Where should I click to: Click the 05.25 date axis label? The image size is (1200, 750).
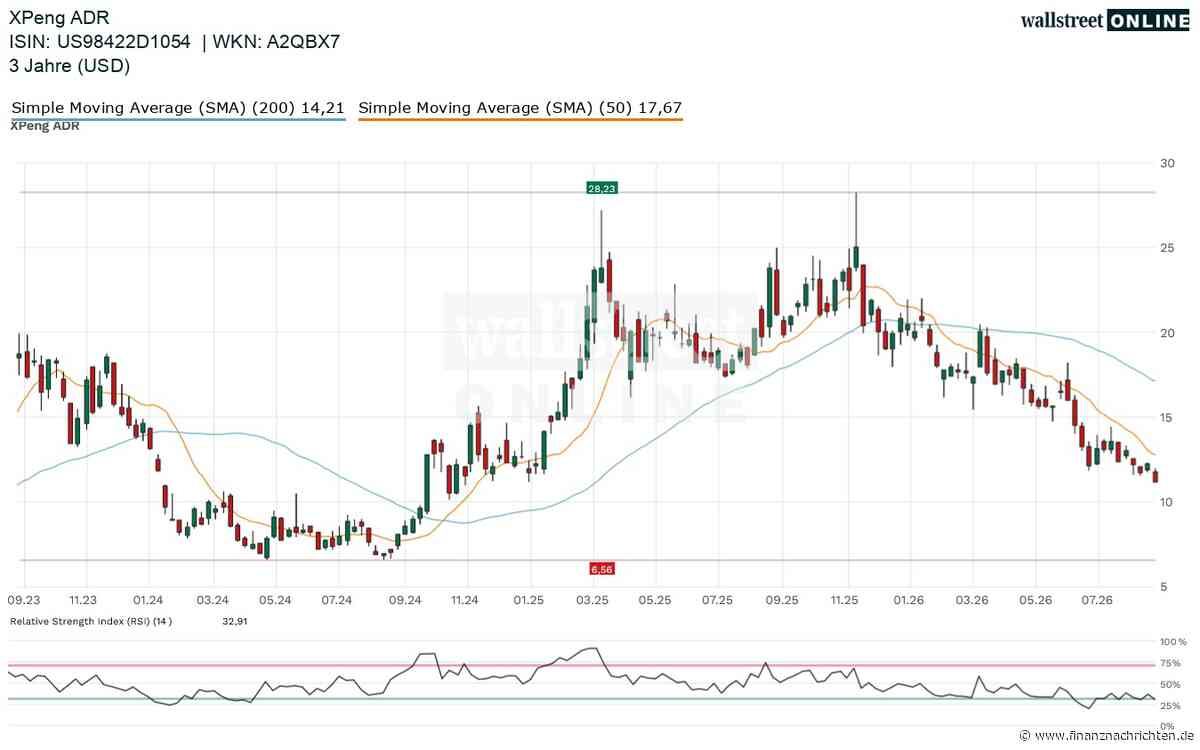[655, 600]
